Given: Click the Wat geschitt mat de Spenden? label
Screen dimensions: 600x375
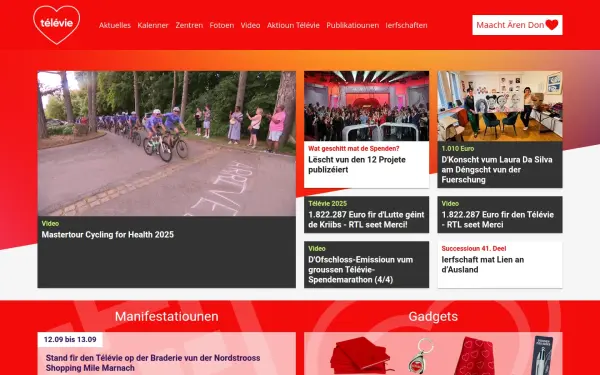Looking at the screenshot, I should pos(354,148).
